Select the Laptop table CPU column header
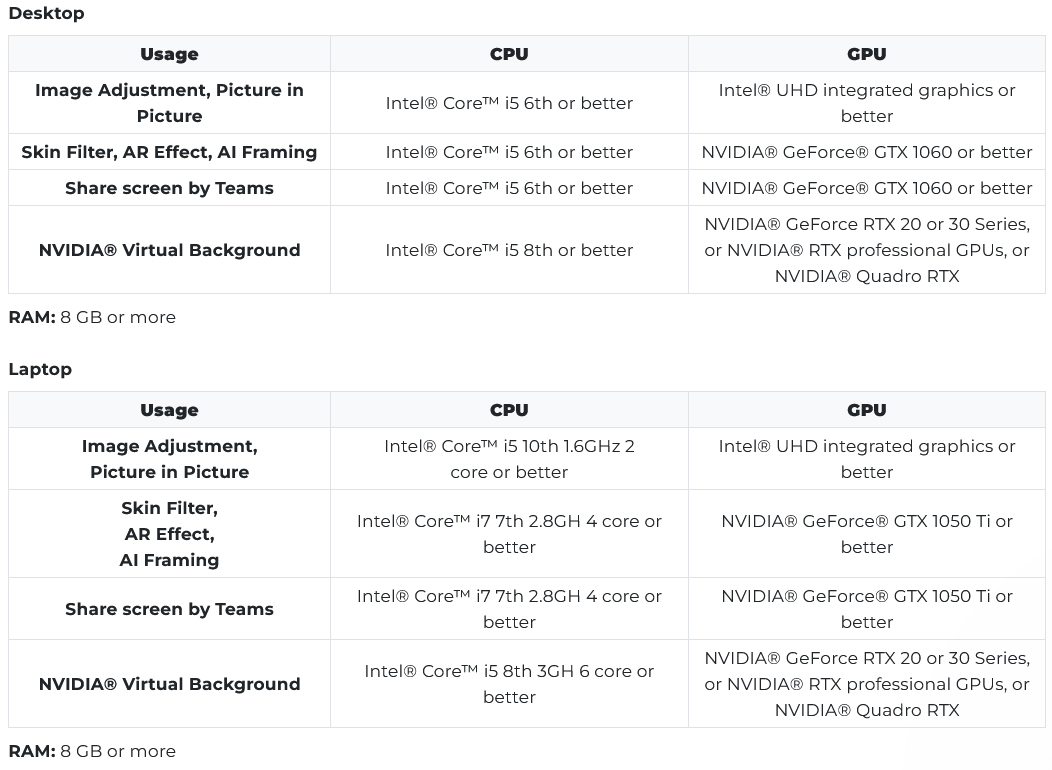1052x770 pixels. 509,410
